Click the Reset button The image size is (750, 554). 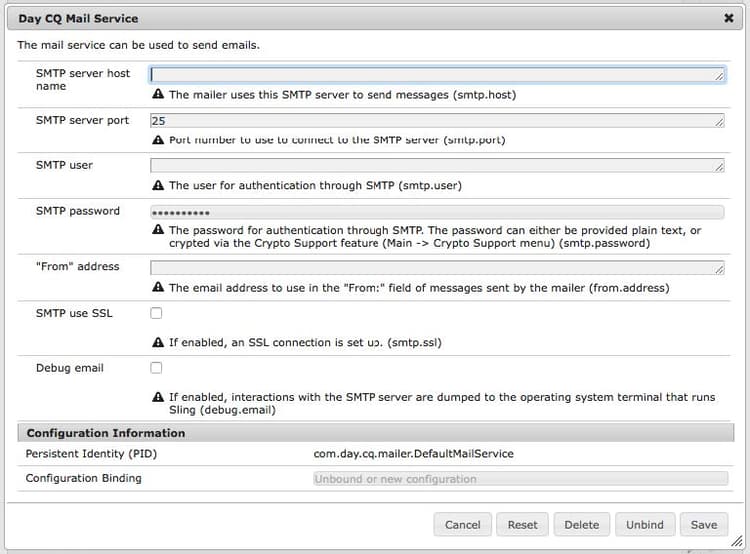pyautogui.click(x=522, y=524)
